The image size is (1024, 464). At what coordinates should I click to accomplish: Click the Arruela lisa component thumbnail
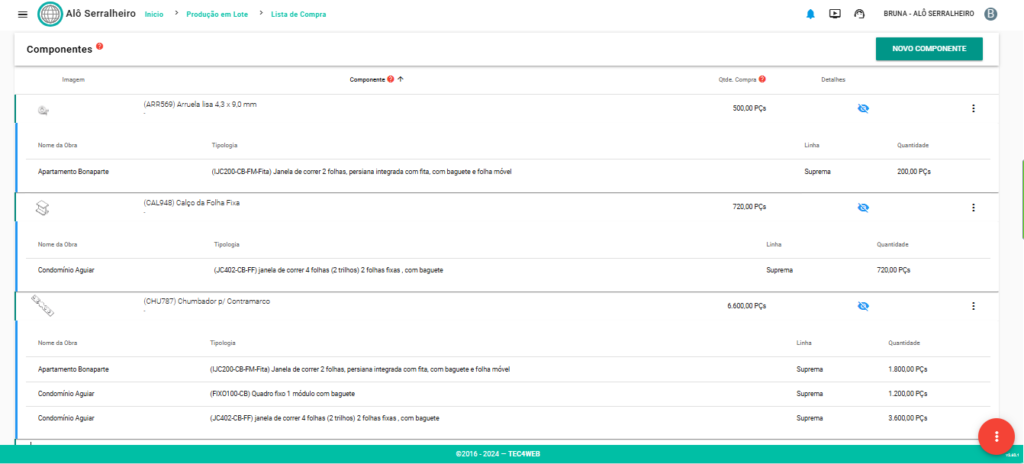43,109
